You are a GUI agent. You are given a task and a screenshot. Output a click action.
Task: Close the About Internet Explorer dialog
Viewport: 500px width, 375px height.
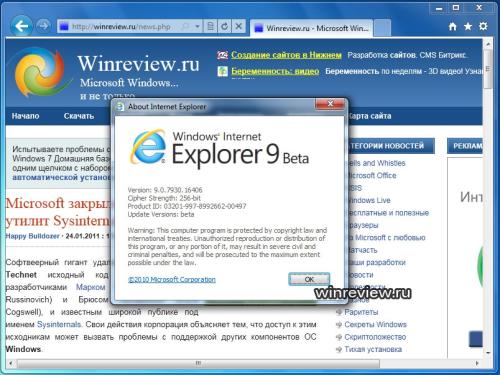click(330, 104)
